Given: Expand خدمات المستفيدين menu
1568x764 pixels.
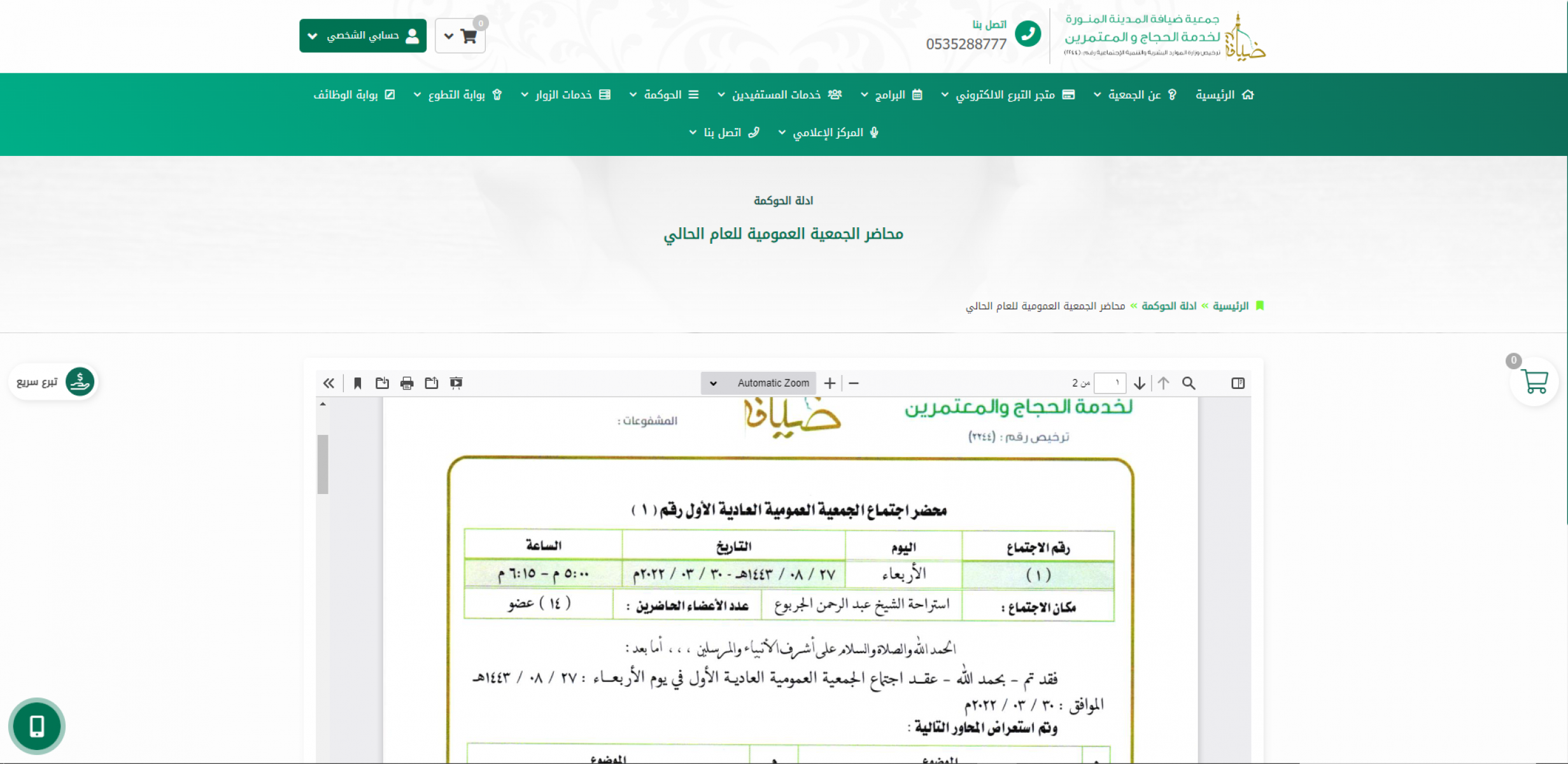Looking at the screenshot, I should tap(779, 95).
